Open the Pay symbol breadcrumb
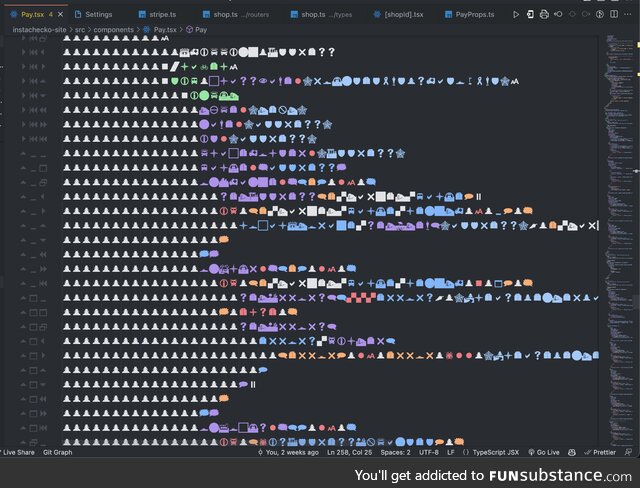Image resolution: width=640 pixels, height=488 pixels. tap(201, 30)
